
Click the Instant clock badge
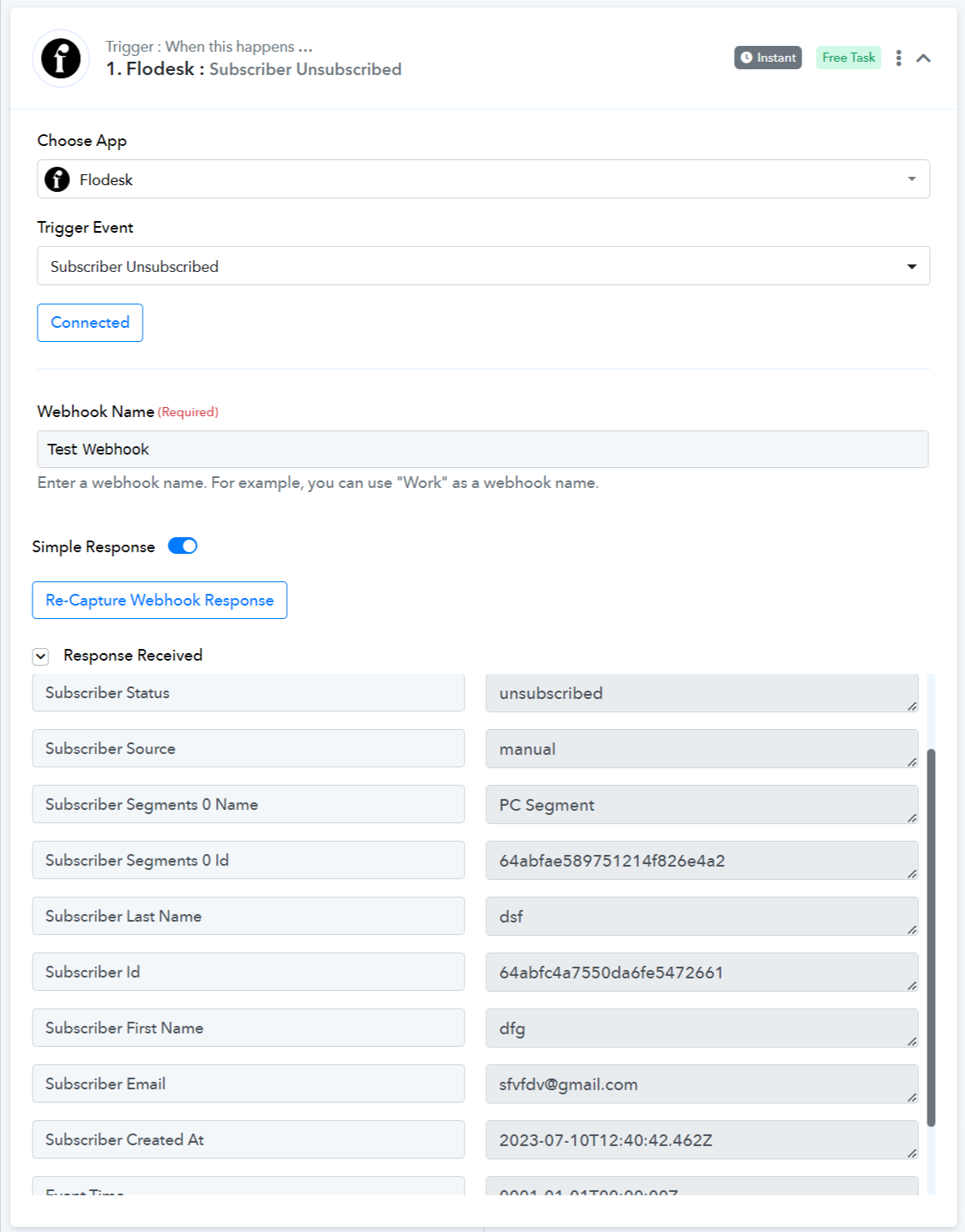tap(767, 58)
